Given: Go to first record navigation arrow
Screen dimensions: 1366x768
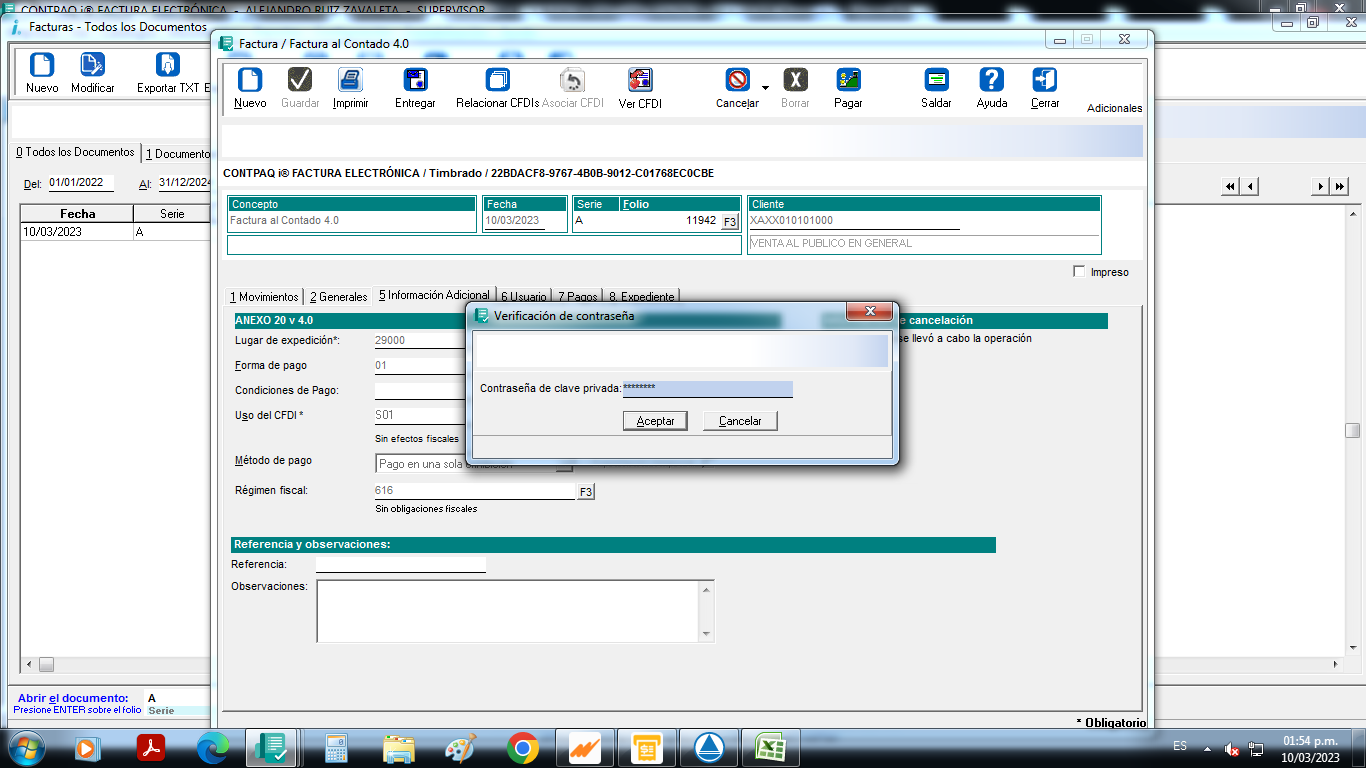Looking at the screenshot, I should pos(1230,186).
